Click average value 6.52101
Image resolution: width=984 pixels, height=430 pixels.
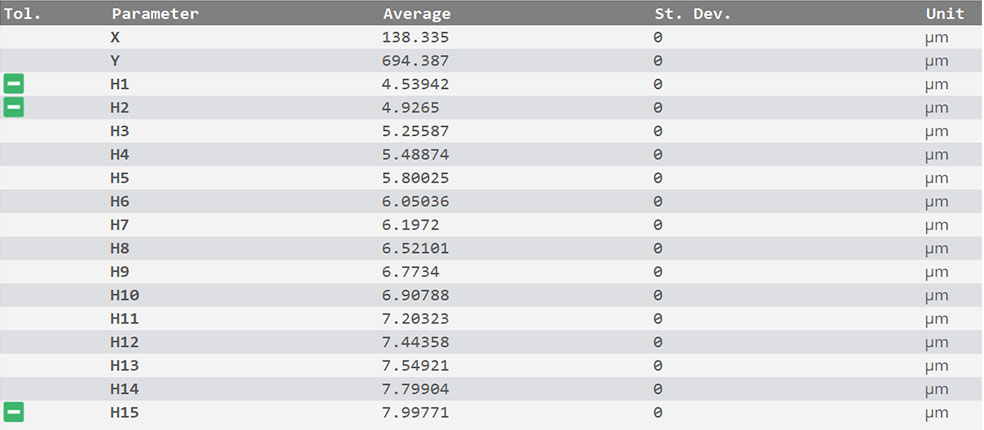(415, 249)
